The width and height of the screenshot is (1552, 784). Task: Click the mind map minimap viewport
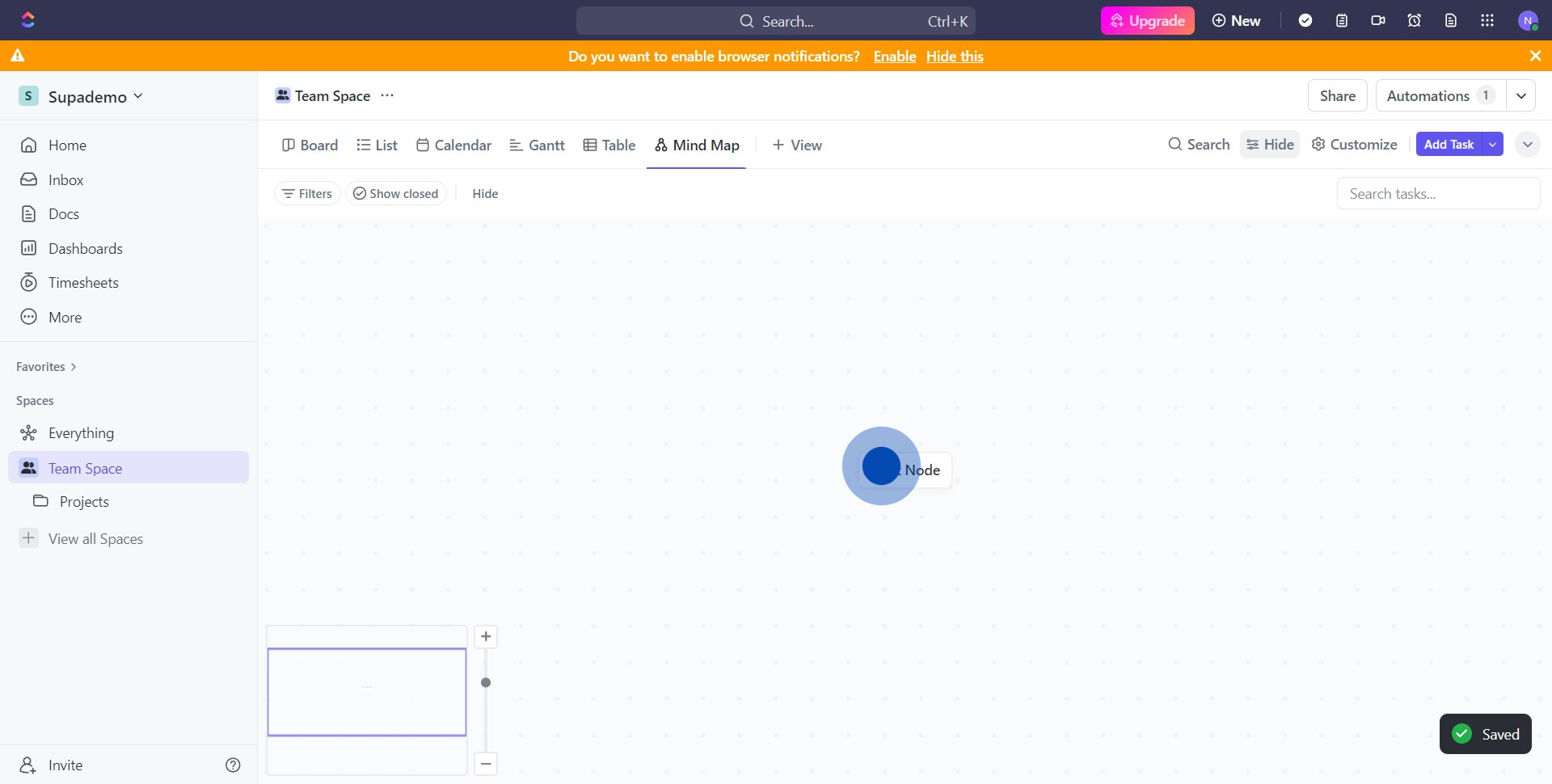coord(367,692)
